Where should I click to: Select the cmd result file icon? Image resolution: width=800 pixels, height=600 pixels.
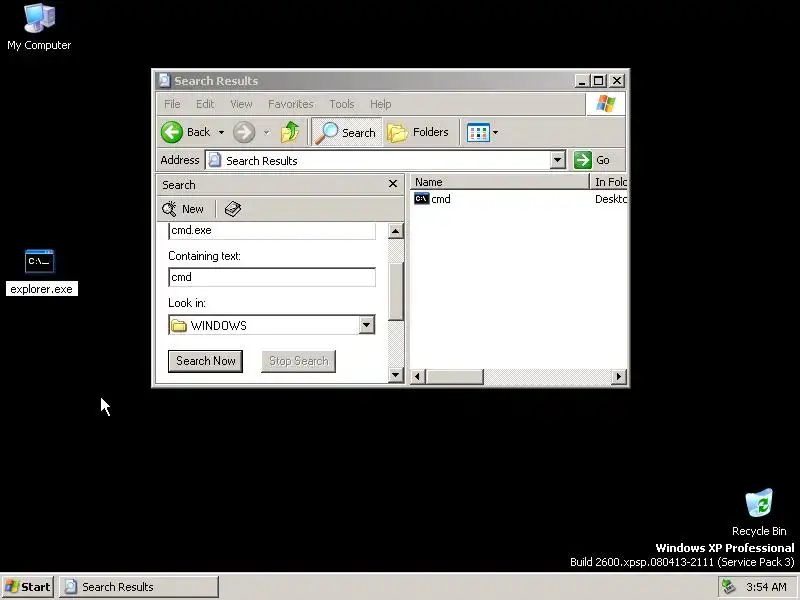tap(421, 198)
